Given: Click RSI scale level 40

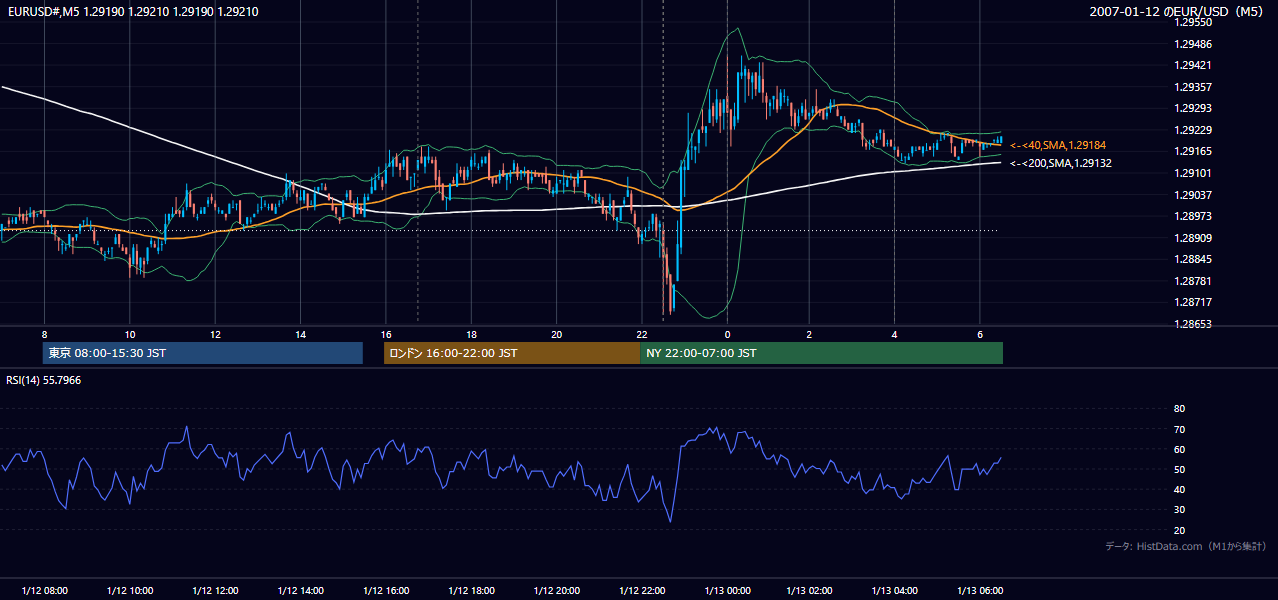Looking at the screenshot, I should [x=1179, y=489].
